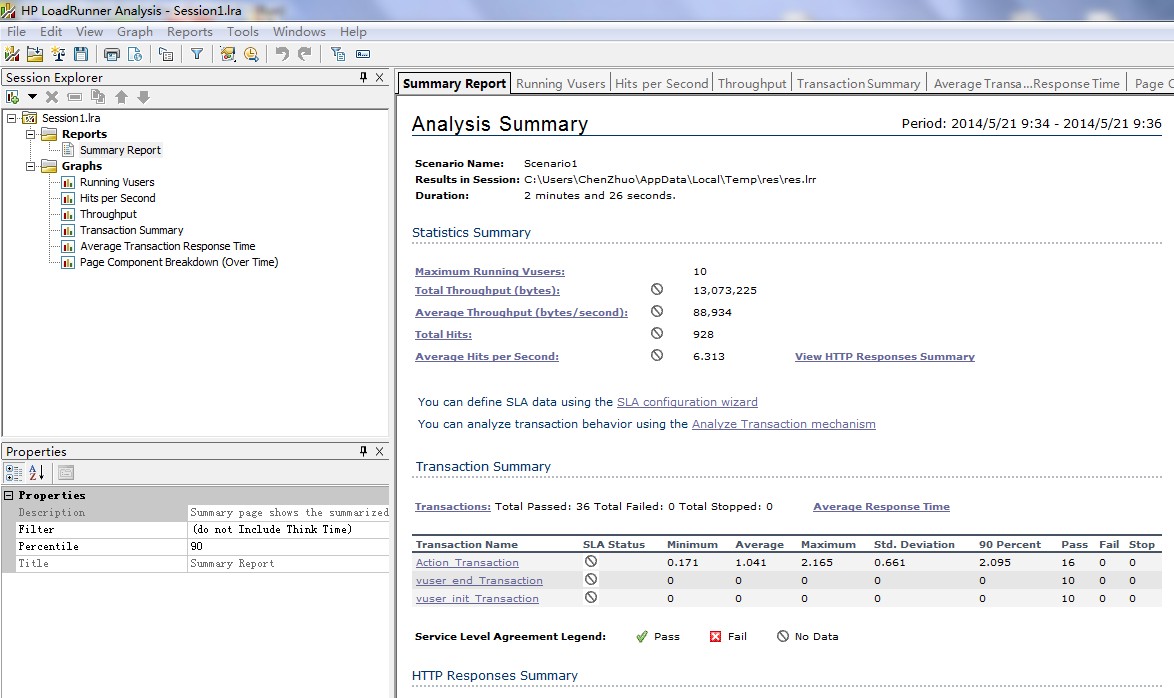Click the Duplicate item icon in Session Explorer toolbar

pos(97,96)
